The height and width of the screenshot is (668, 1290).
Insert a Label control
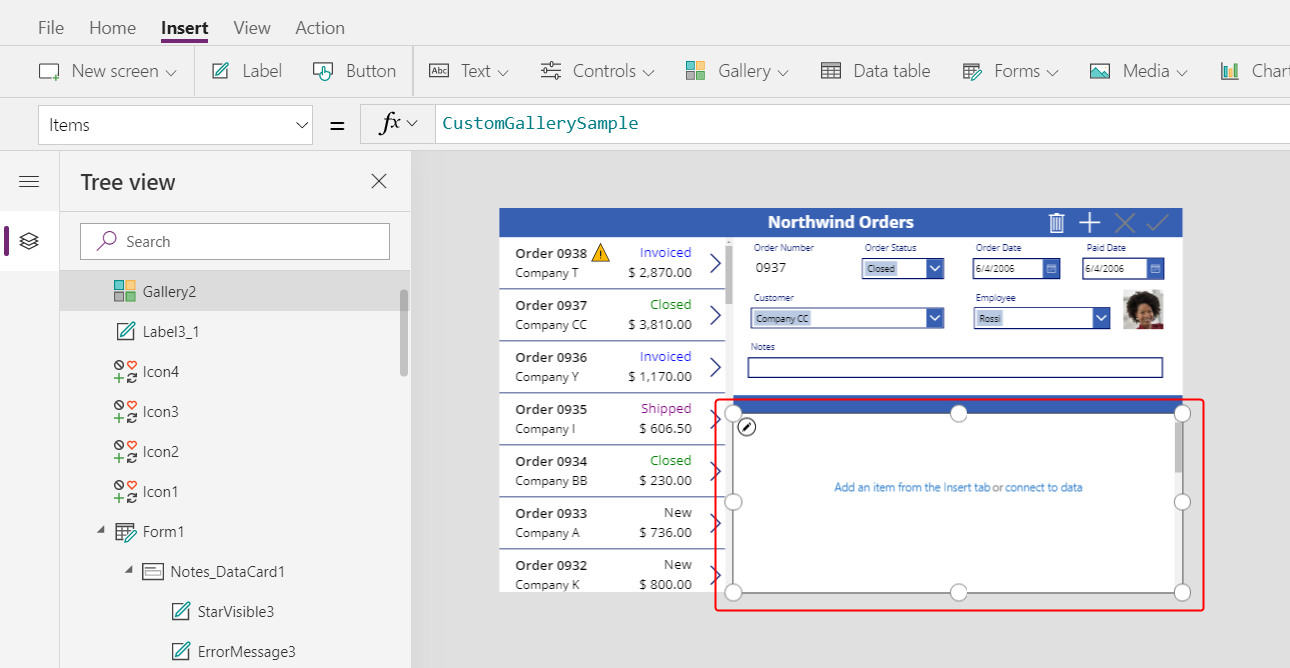point(247,71)
